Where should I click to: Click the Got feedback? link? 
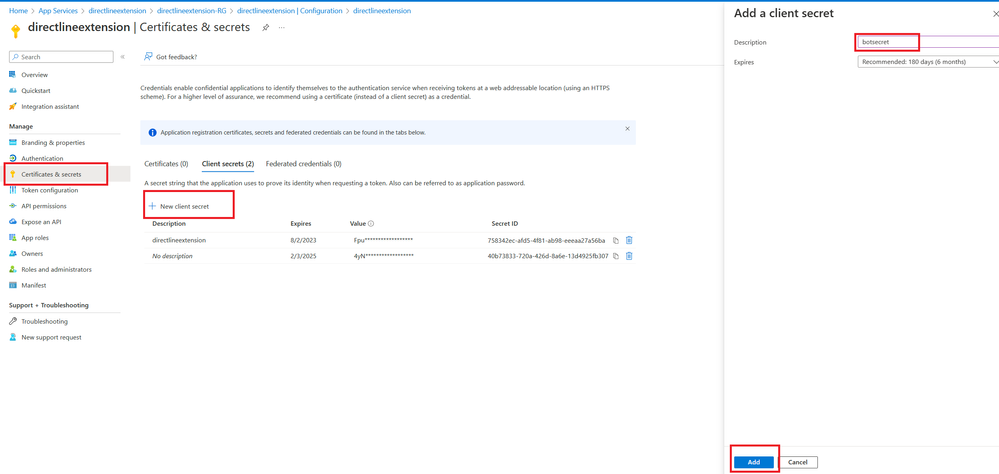click(x=176, y=57)
